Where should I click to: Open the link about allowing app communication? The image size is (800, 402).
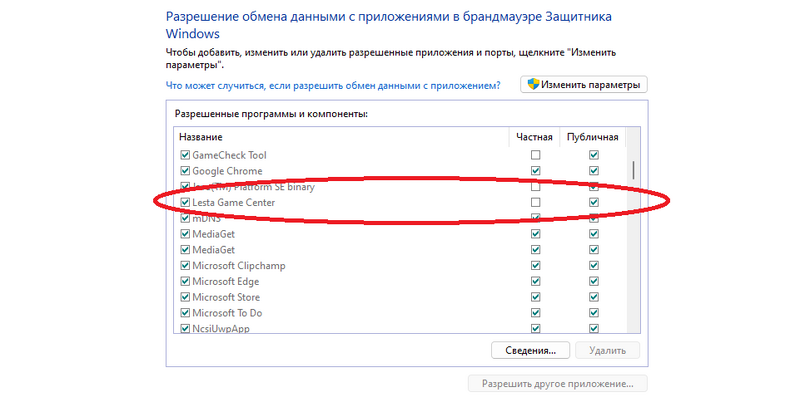pos(333,85)
